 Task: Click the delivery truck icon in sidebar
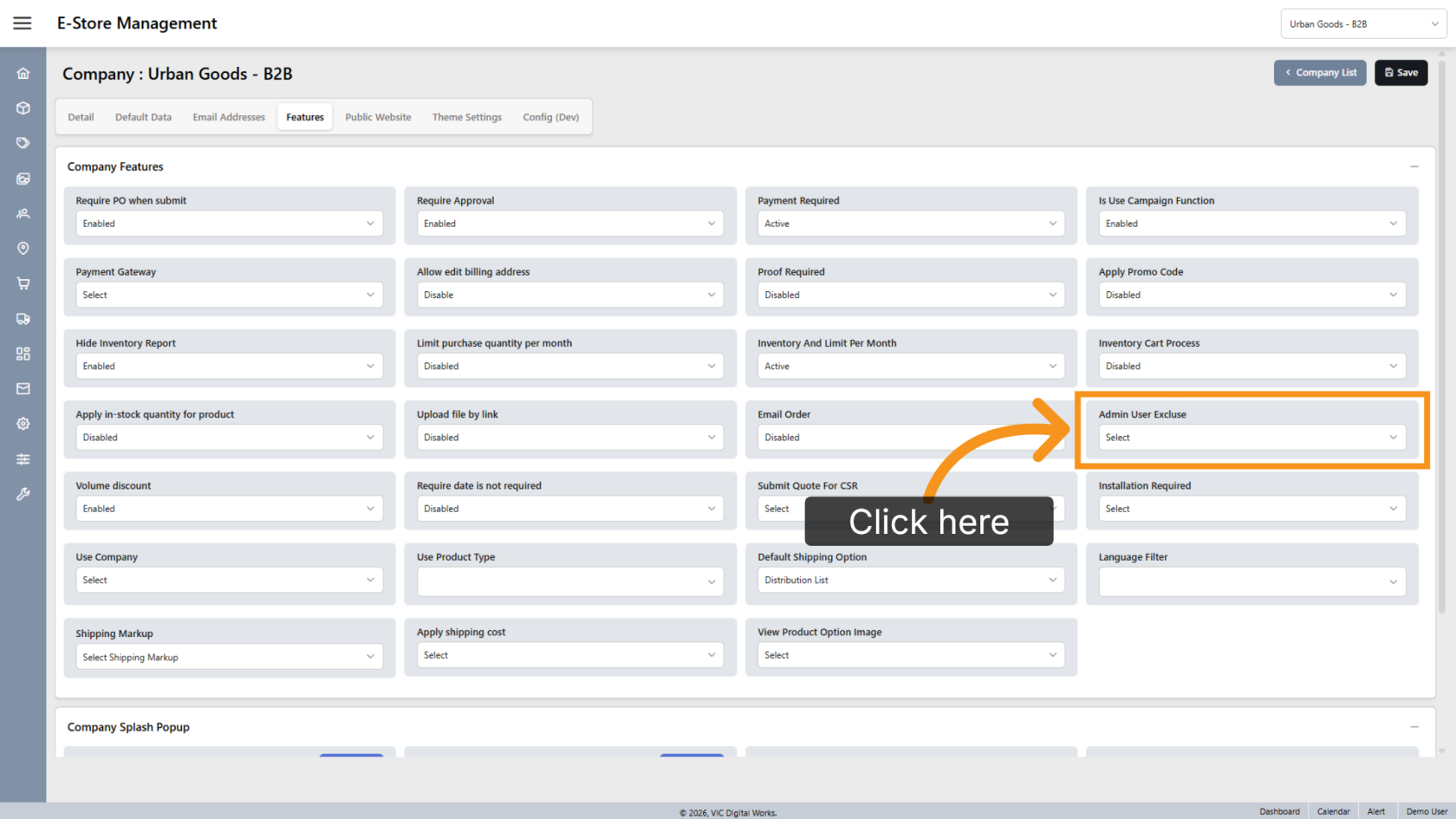(x=23, y=319)
